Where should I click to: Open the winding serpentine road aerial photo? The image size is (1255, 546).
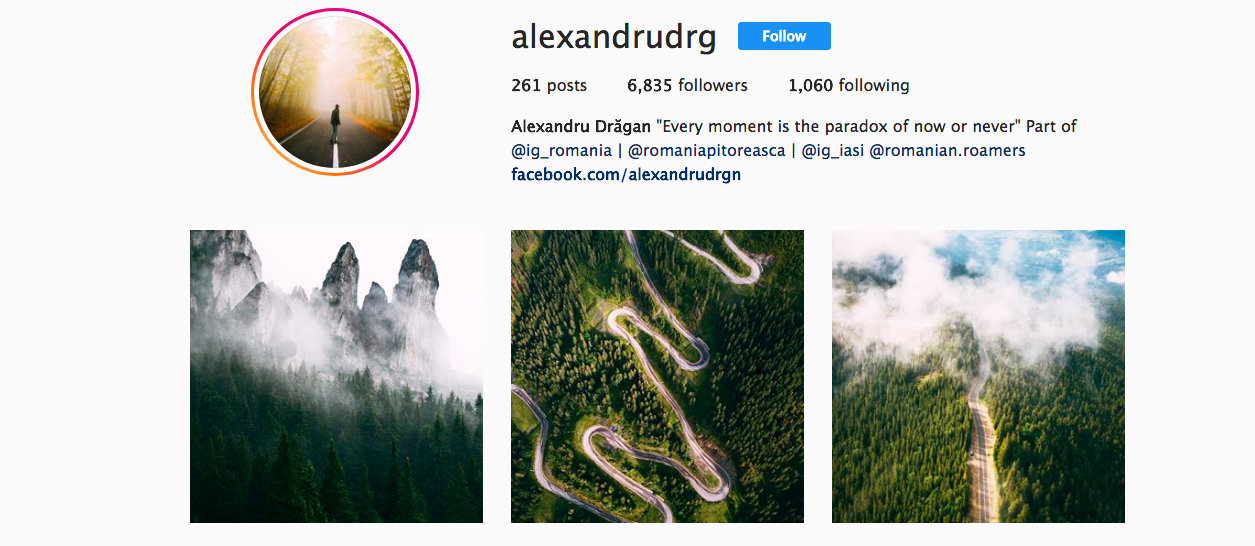coord(657,376)
